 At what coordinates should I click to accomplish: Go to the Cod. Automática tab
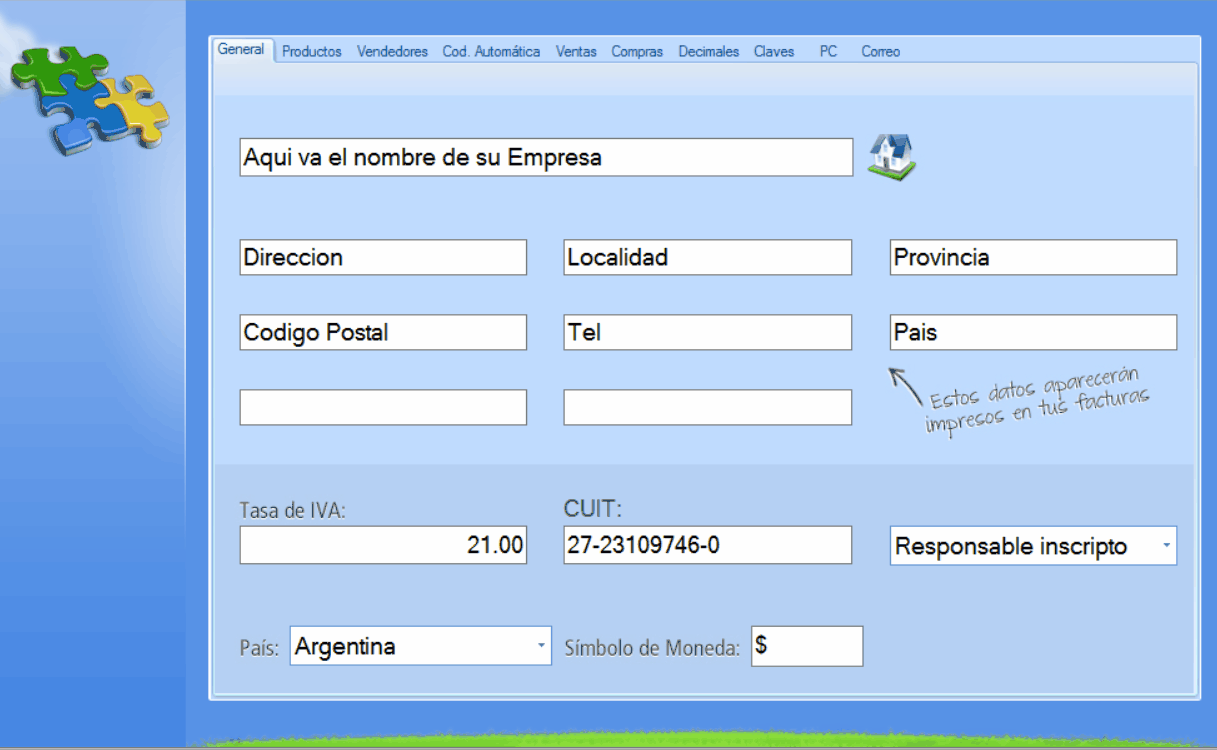click(491, 52)
